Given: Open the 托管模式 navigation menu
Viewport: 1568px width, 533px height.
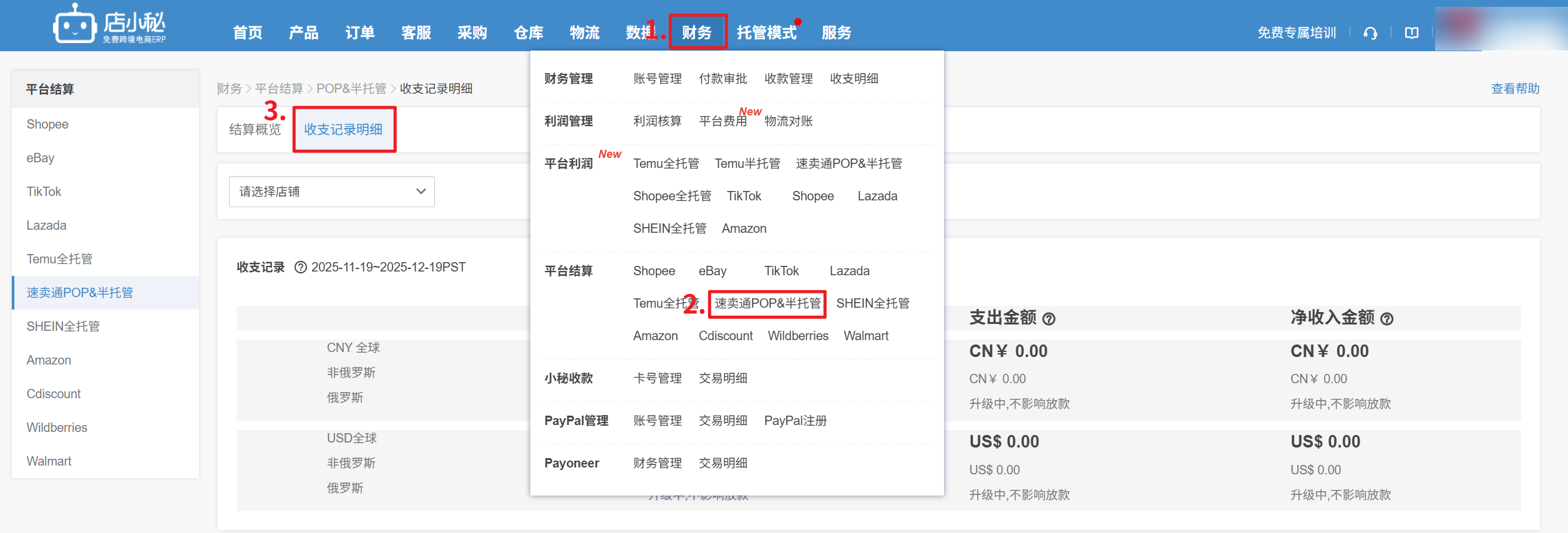Looking at the screenshot, I should click(x=766, y=32).
